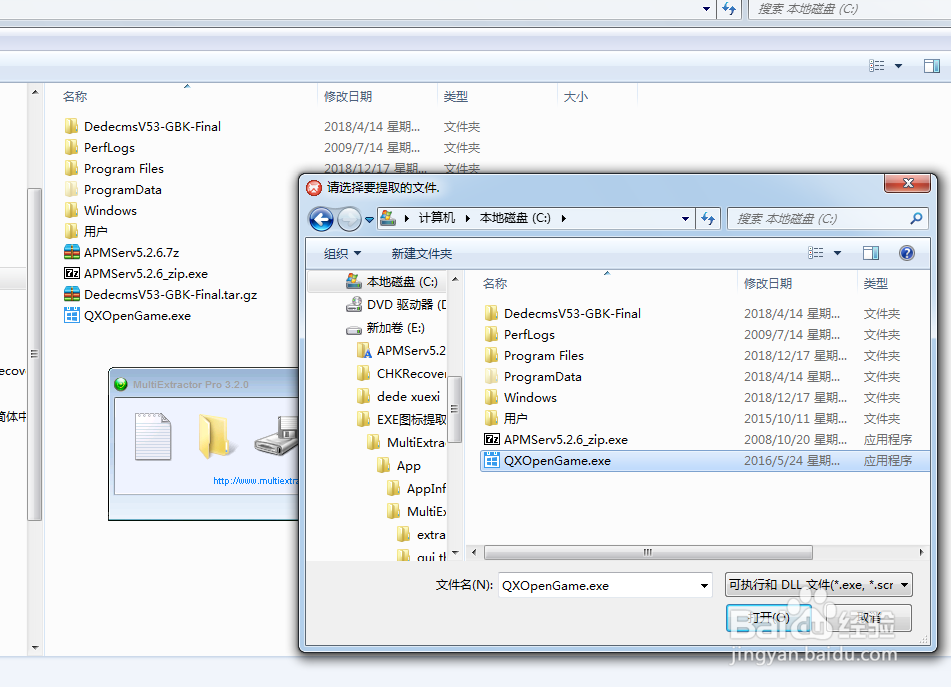Click 本地磁盘 (C:) in the dialog breadcrumb
The width and height of the screenshot is (951, 687).
[x=515, y=218]
